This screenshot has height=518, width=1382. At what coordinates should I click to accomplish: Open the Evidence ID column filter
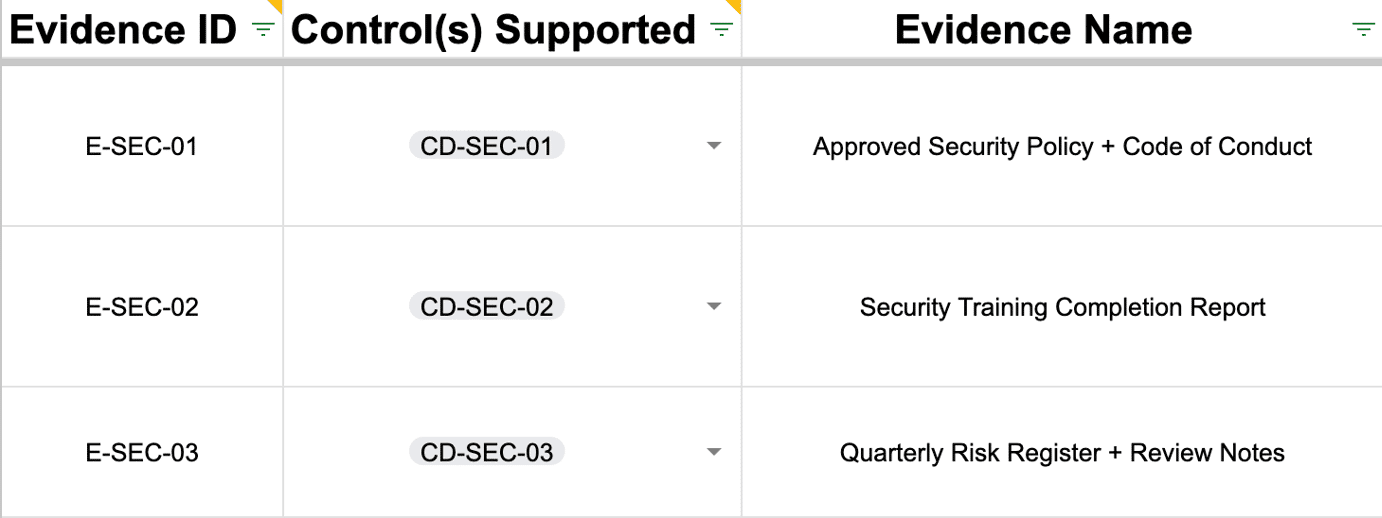(x=263, y=30)
